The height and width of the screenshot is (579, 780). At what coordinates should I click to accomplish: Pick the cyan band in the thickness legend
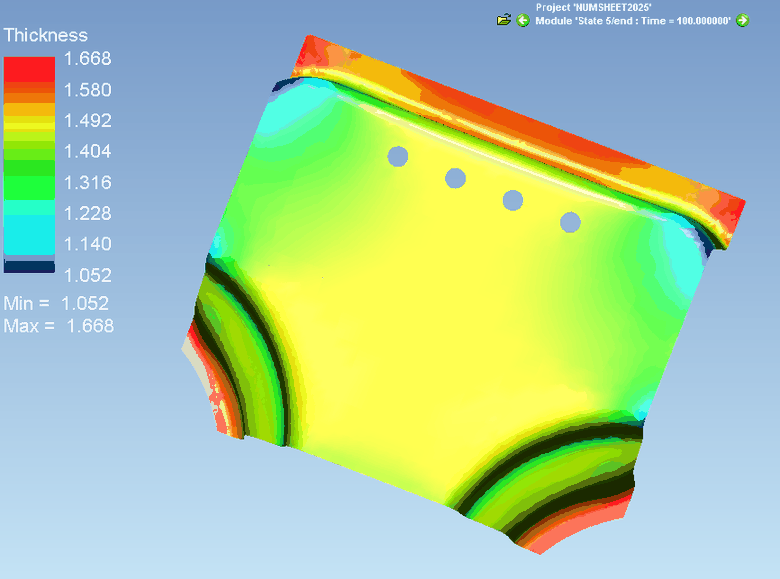coord(29,234)
